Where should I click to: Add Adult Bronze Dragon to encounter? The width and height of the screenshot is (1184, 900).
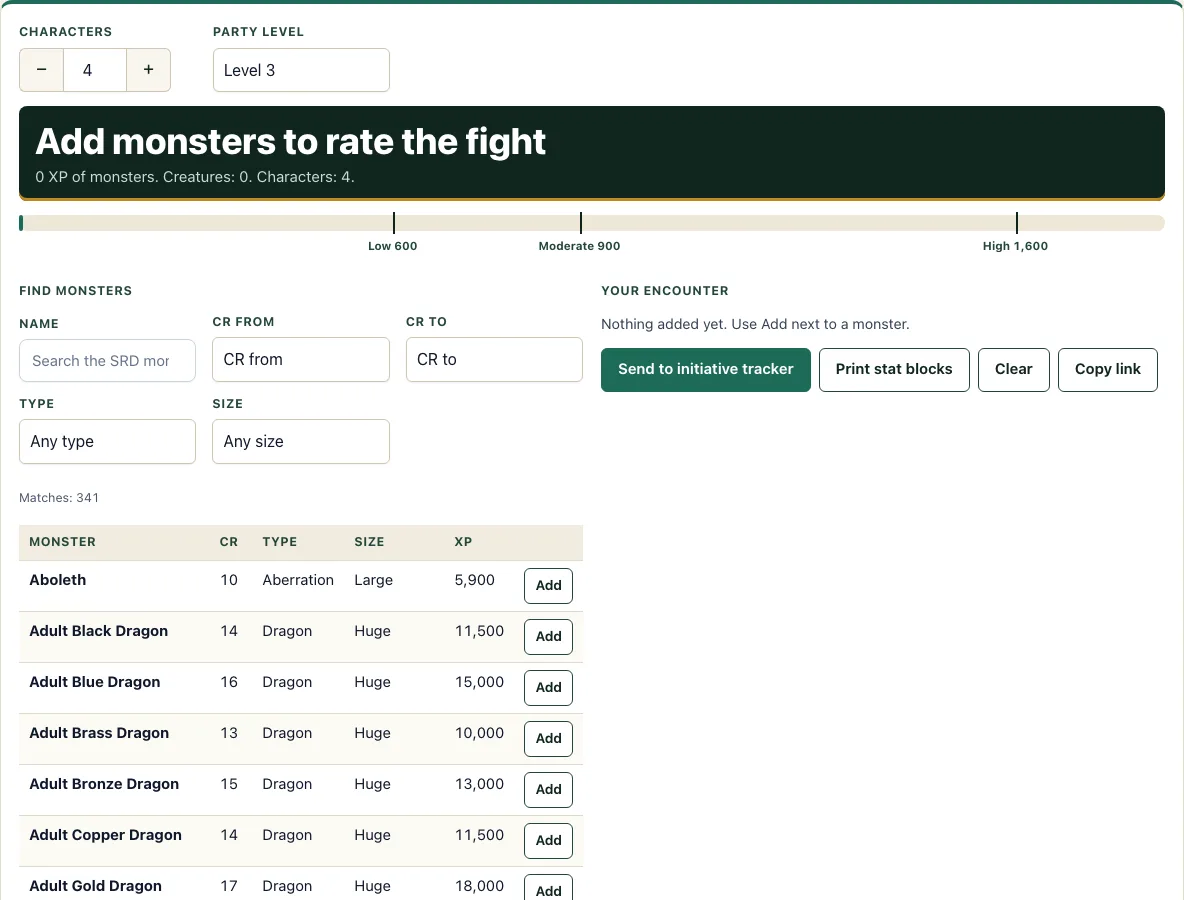tap(548, 790)
